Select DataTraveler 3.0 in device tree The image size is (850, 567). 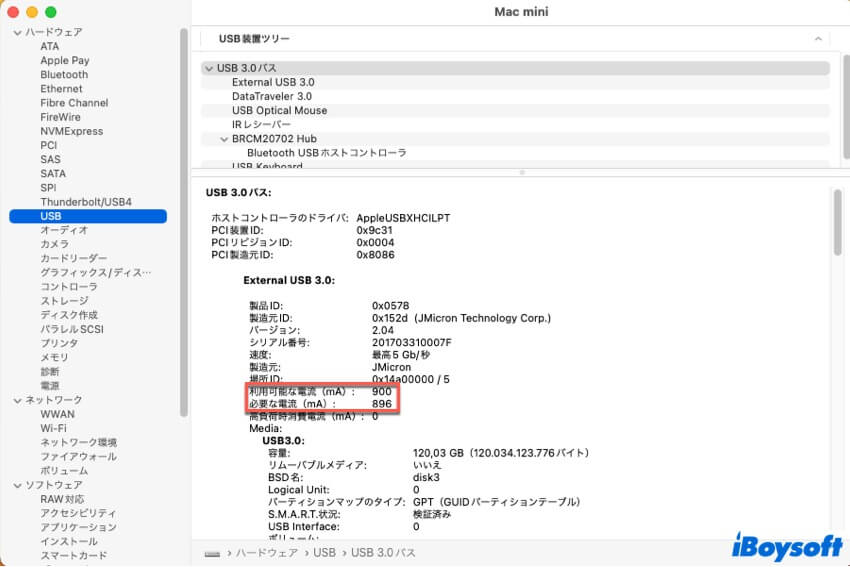pyautogui.click(x=515, y=96)
